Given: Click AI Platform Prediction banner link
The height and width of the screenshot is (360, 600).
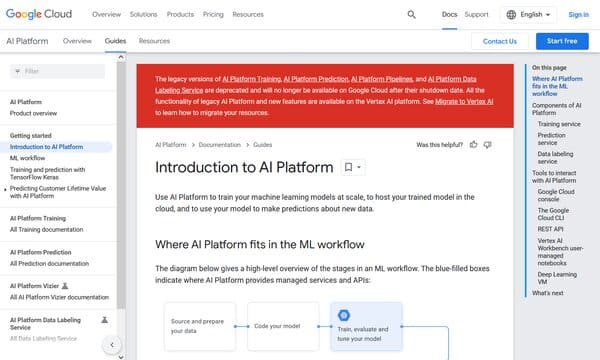Looking at the screenshot, I should [x=316, y=79].
